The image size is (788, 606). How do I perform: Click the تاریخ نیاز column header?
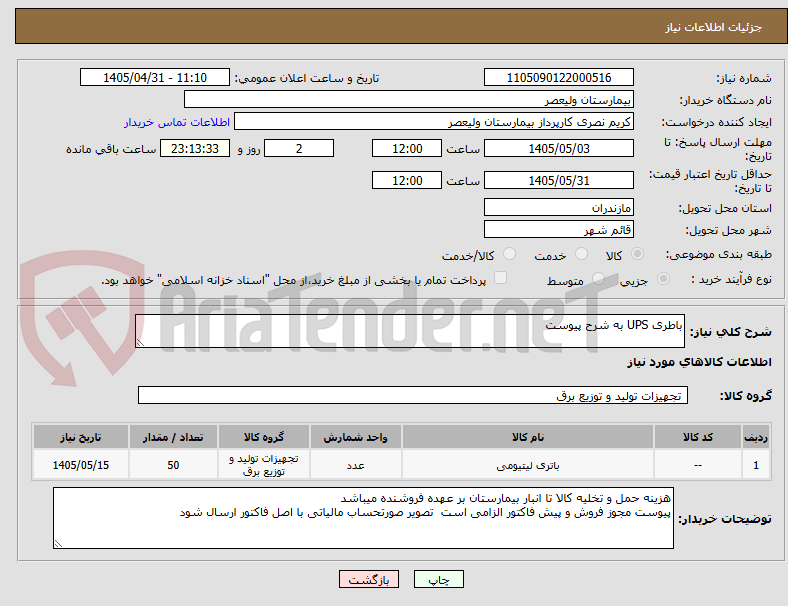(81, 437)
